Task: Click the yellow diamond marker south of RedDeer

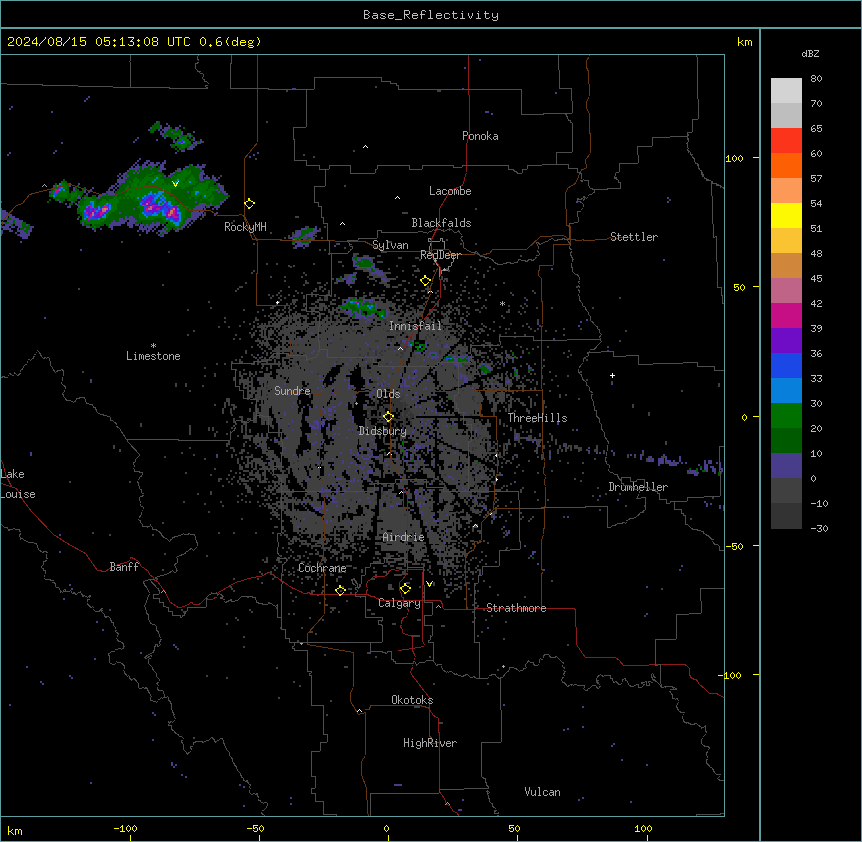Action: pos(426,281)
